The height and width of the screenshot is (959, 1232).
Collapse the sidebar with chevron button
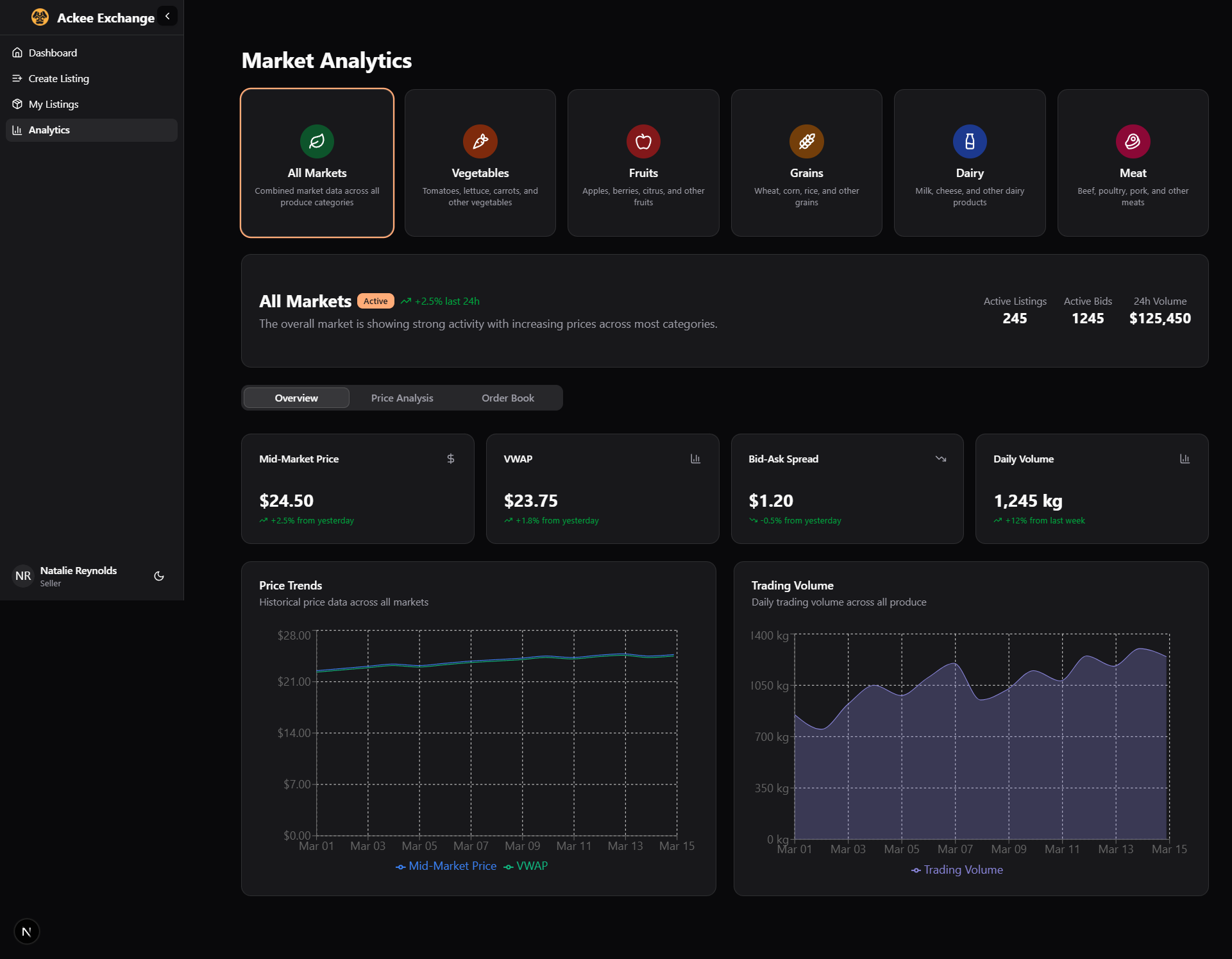(x=167, y=16)
